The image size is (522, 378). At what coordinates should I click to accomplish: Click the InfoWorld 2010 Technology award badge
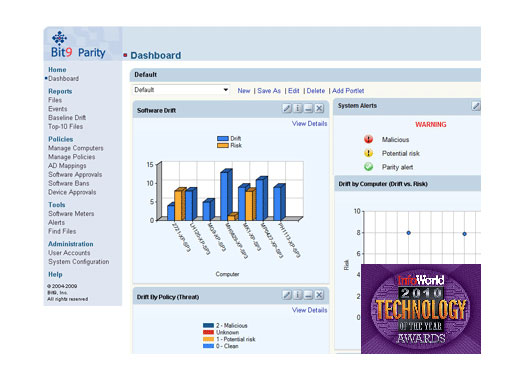(421, 309)
